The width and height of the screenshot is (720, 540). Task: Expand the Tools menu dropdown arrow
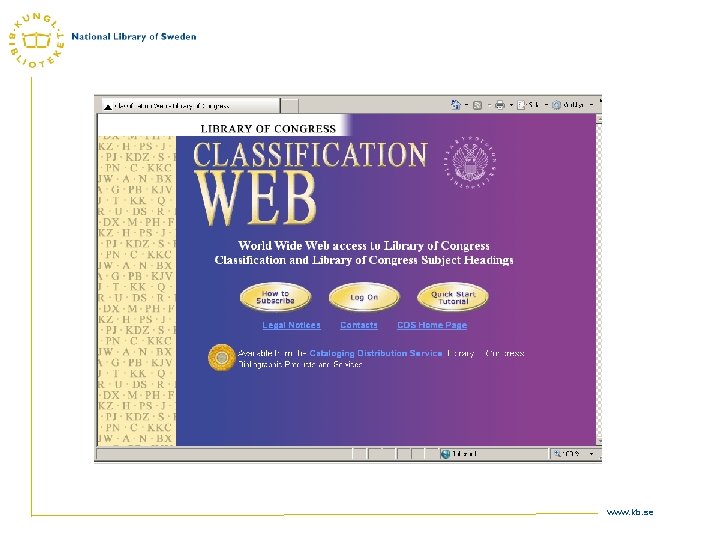click(591, 105)
